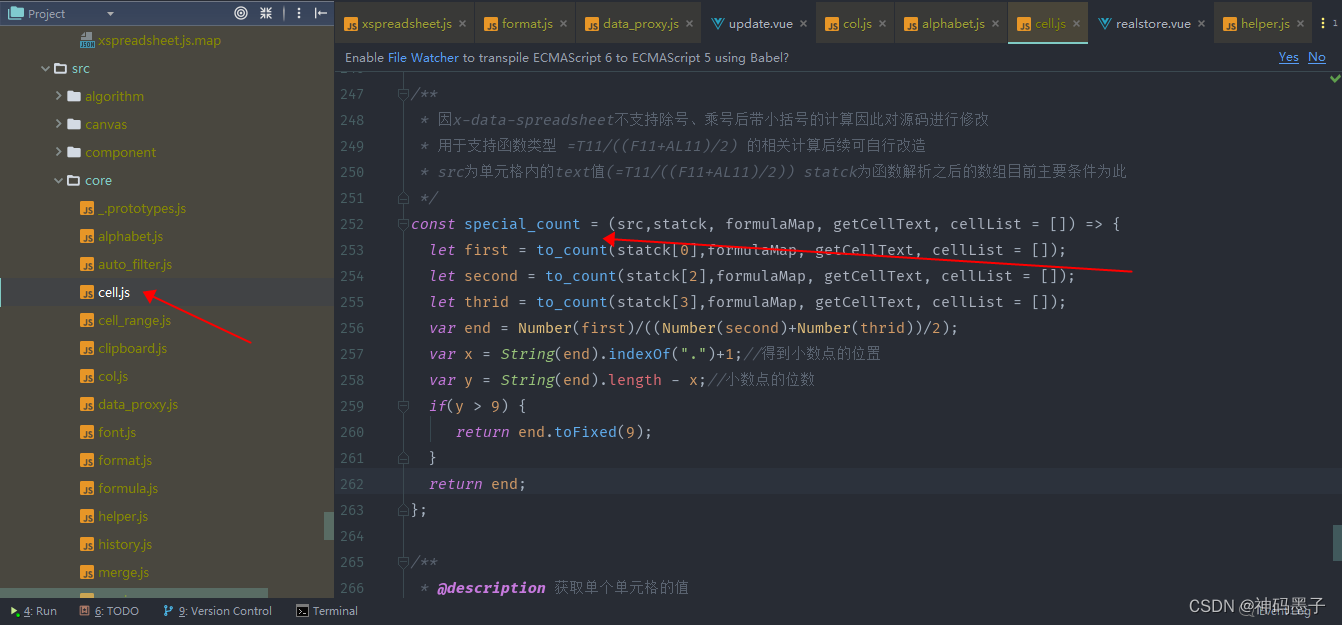The width and height of the screenshot is (1342, 625).
Task: Click line number 262 in gutter
Action: (352, 484)
